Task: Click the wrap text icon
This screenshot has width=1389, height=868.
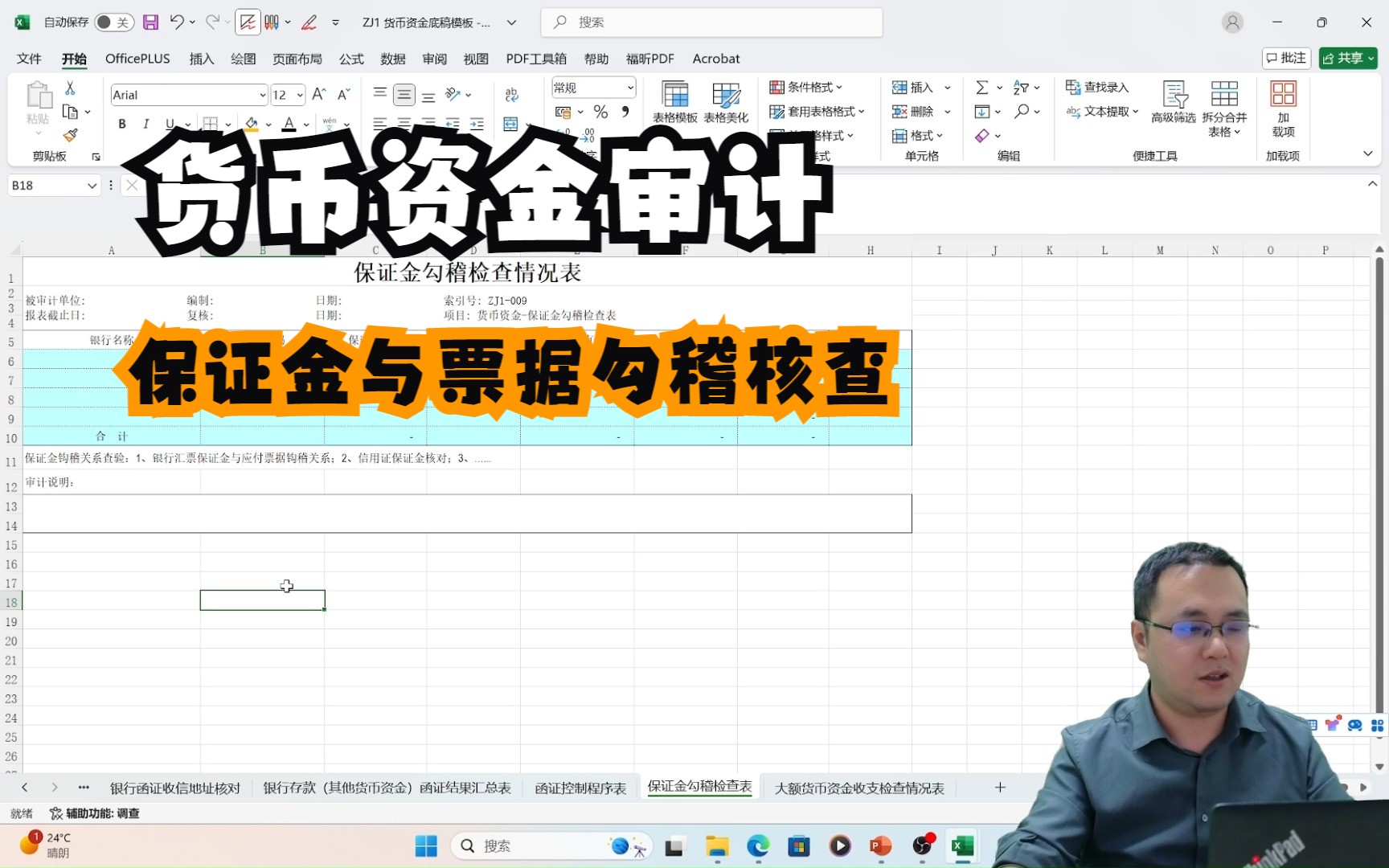Action: (x=511, y=95)
